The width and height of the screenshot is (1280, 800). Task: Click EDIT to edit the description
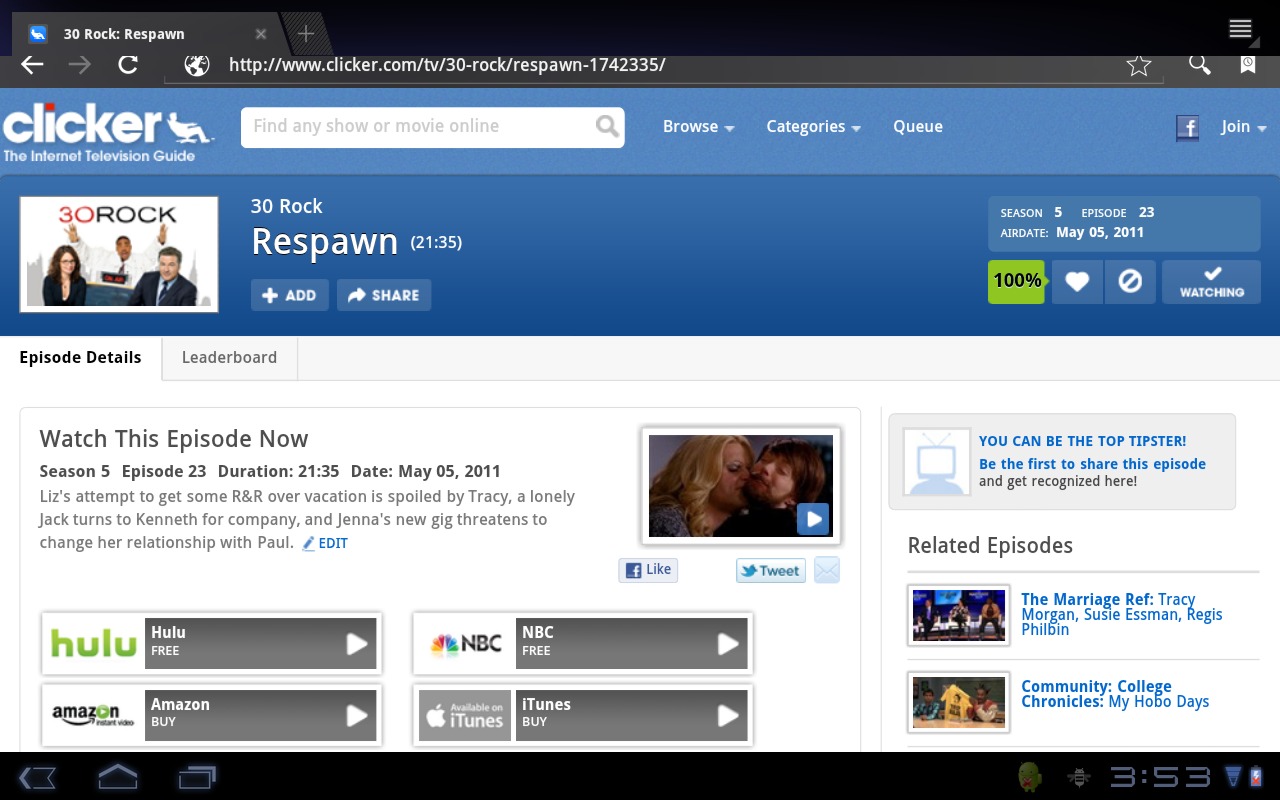pyautogui.click(x=325, y=543)
